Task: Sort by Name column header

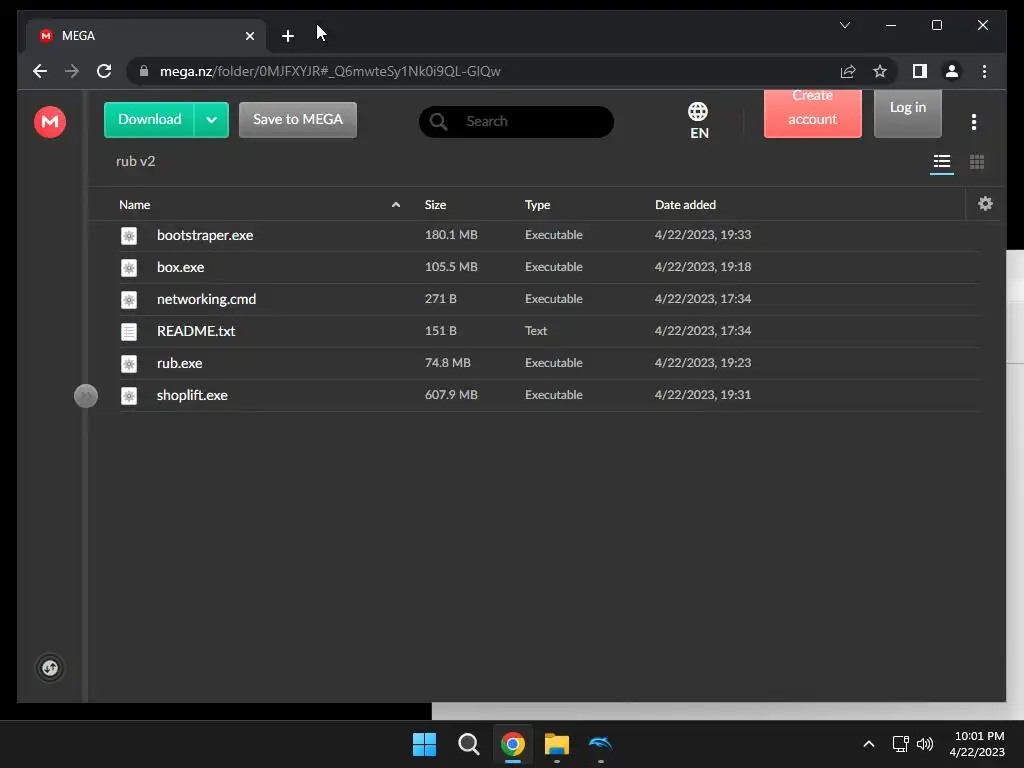Action: point(135,205)
